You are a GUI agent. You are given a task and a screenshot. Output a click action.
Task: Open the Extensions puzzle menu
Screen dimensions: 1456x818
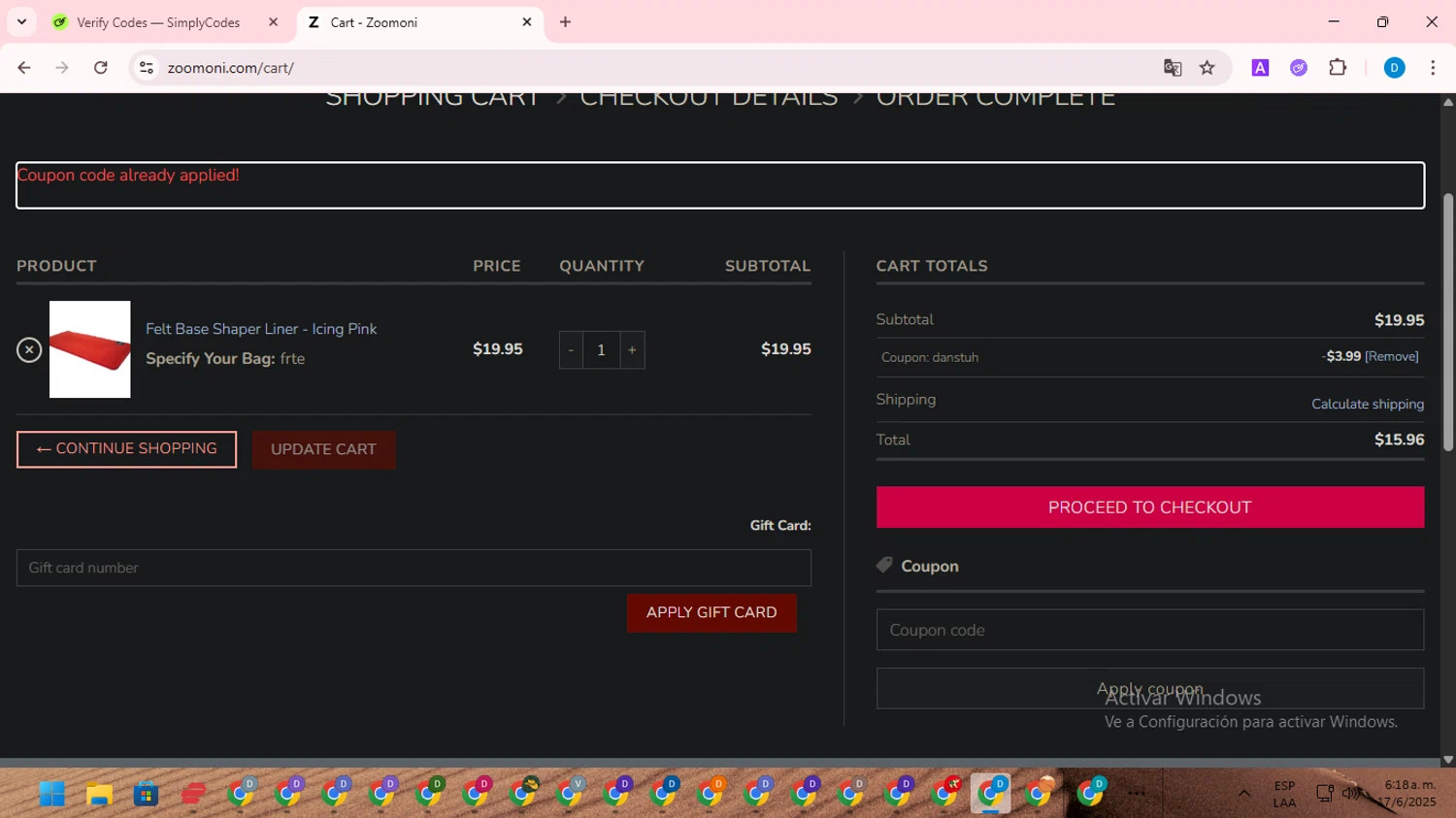pyautogui.click(x=1338, y=68)
